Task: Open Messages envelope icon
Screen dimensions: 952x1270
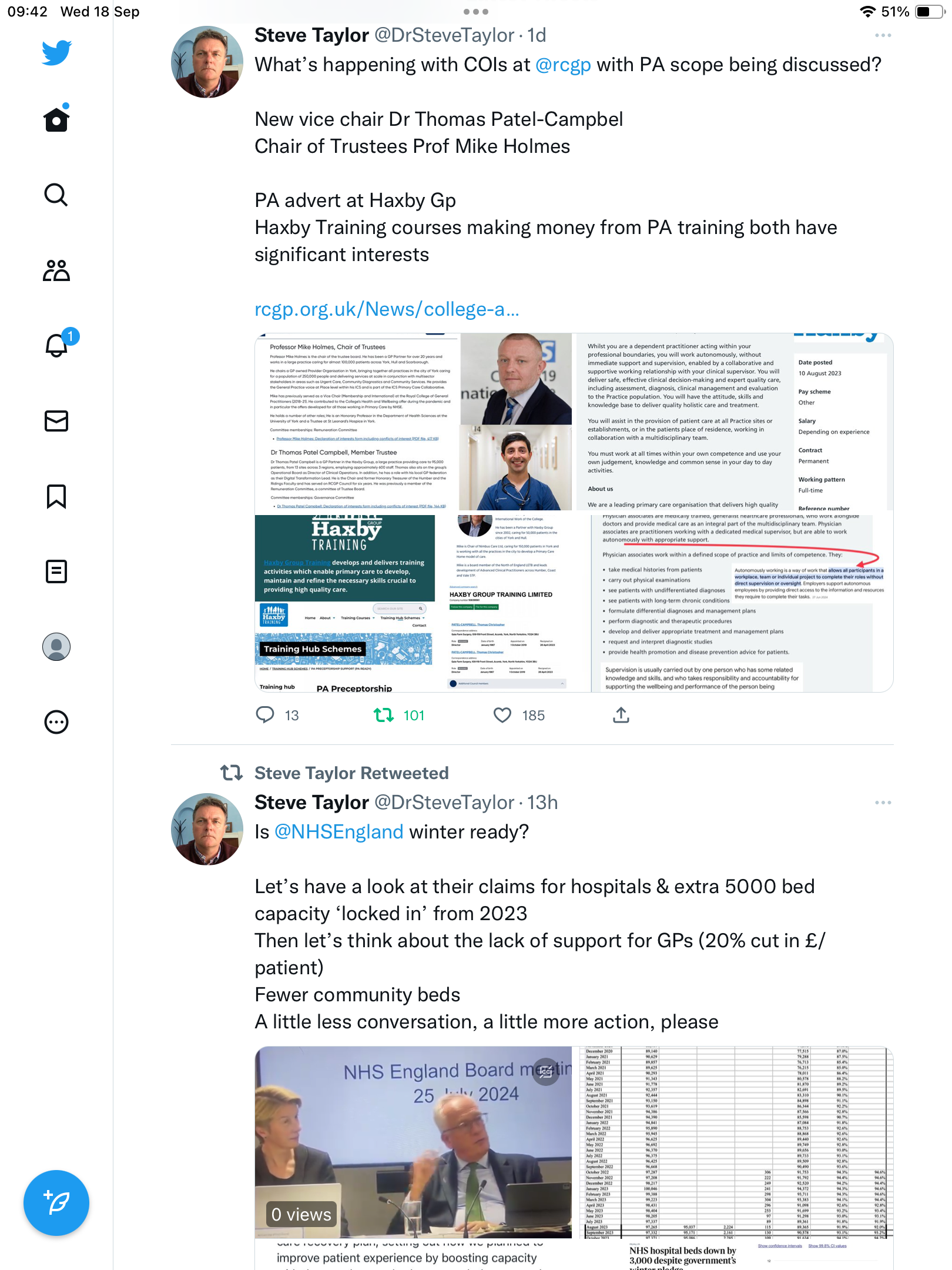Action: tap(56, 421)
